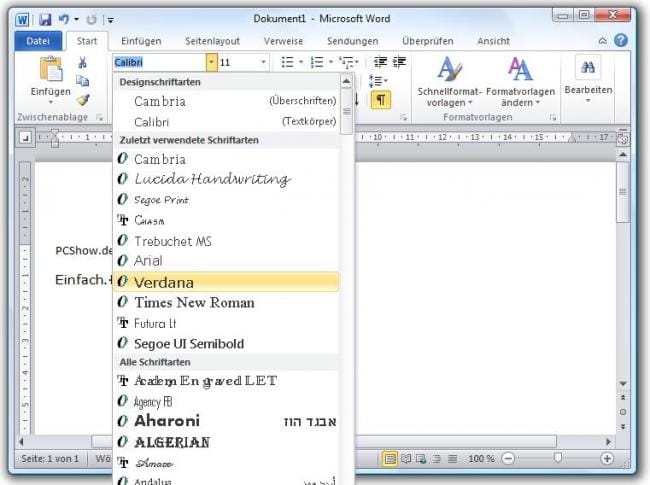Click the tab selector box left of ruler
The width and height of the screenshot is (650, 485).
click(x=25, y=138)
